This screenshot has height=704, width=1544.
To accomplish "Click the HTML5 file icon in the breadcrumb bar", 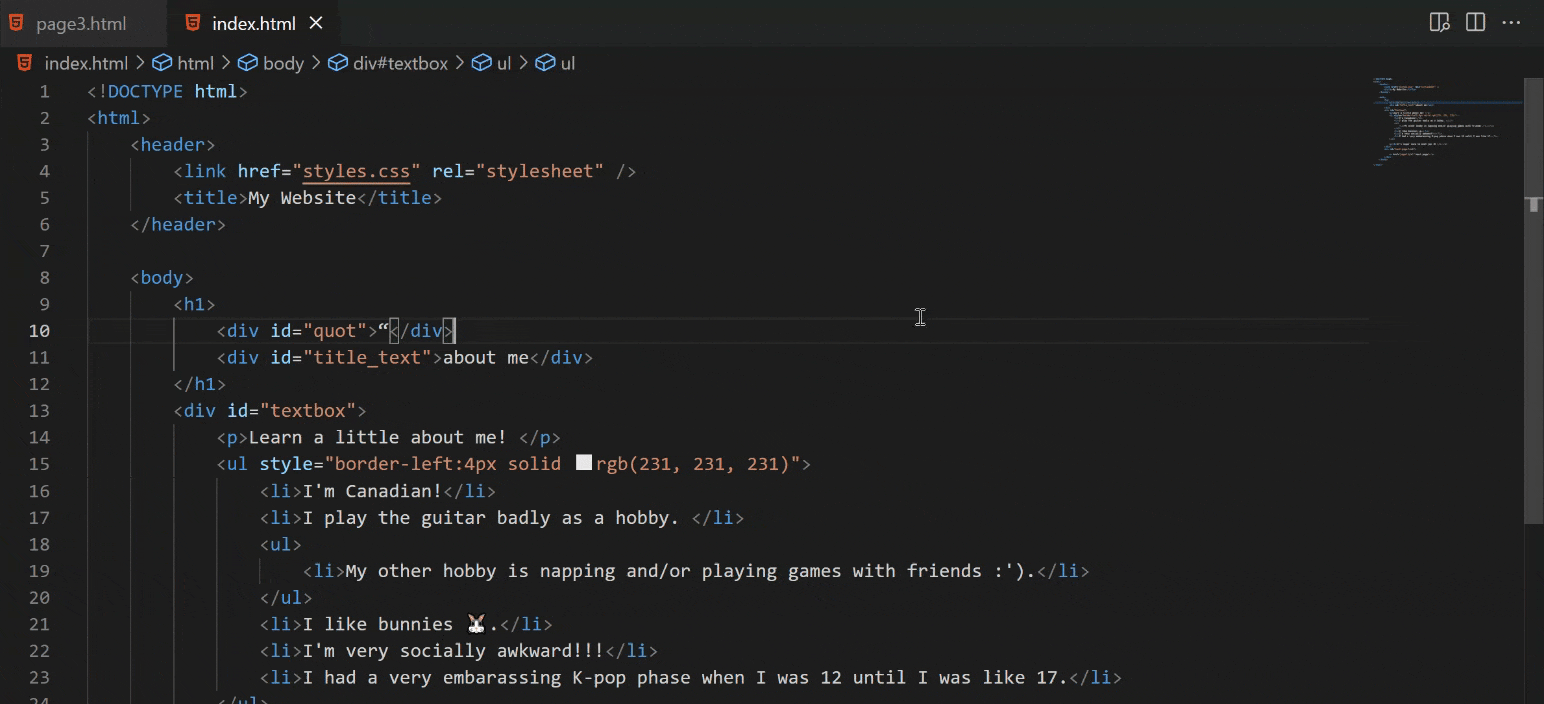I will point(24,62).
